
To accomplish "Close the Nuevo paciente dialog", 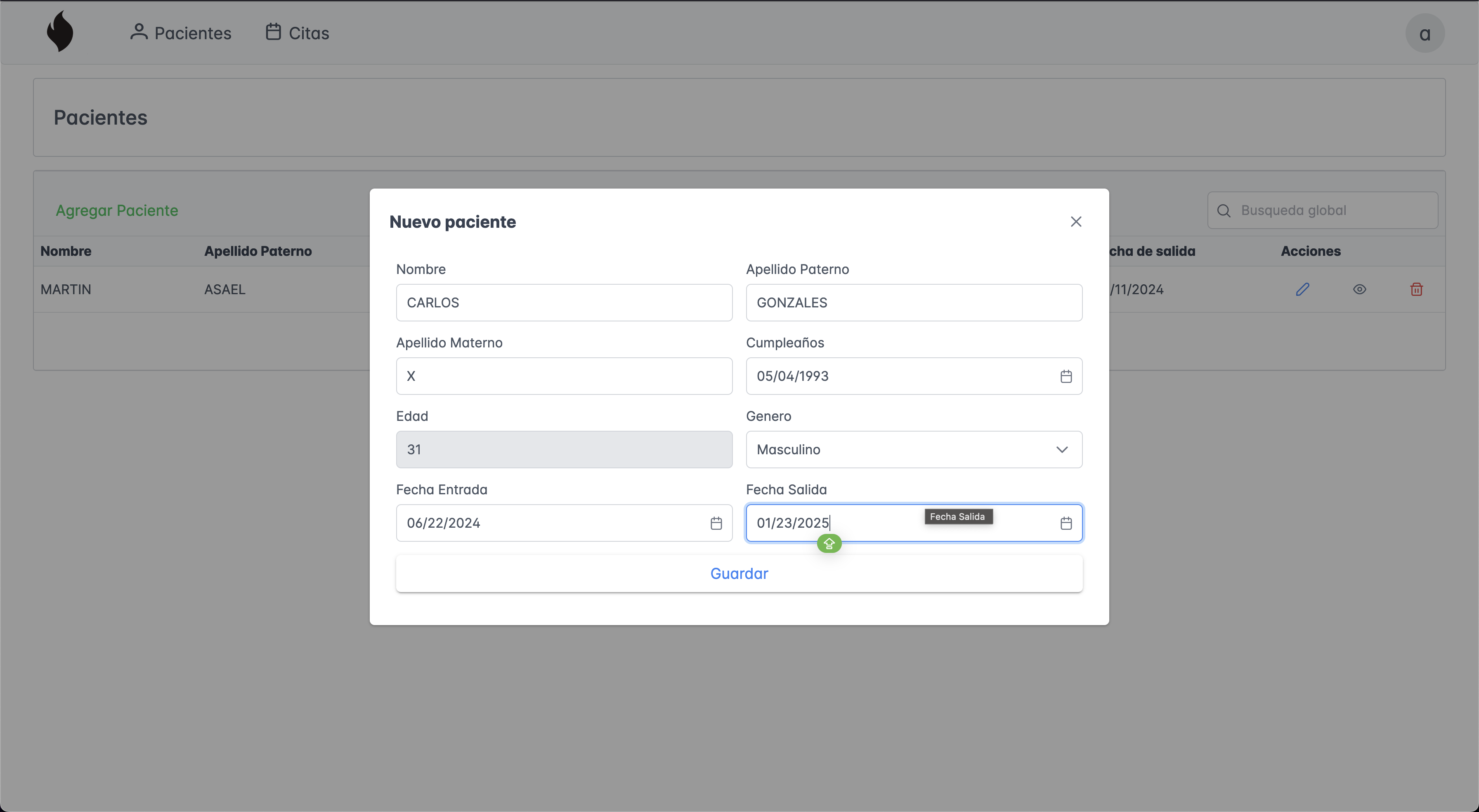I will pos(1075,222).
